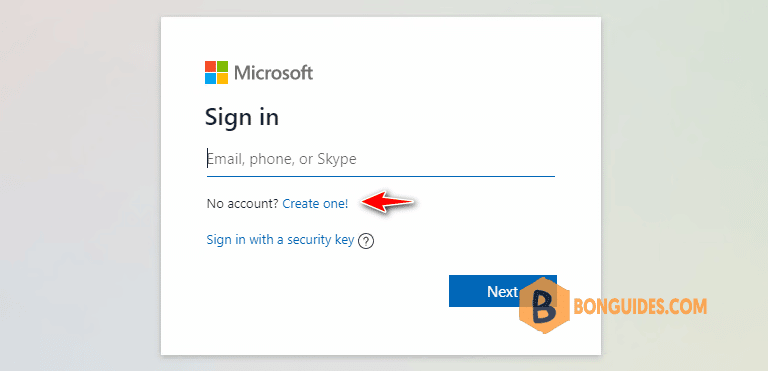This screenshot has width=768, height=371.
Task: Click the red square of the Microsoft logo
Action: pyautogui.click(x=211, y=67)
